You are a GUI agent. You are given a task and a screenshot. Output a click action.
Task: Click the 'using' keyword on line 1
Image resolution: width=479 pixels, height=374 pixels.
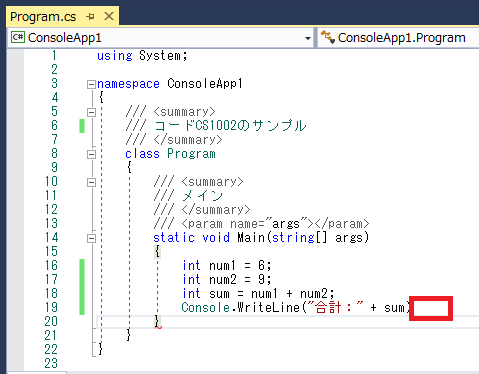coord(115,56)
